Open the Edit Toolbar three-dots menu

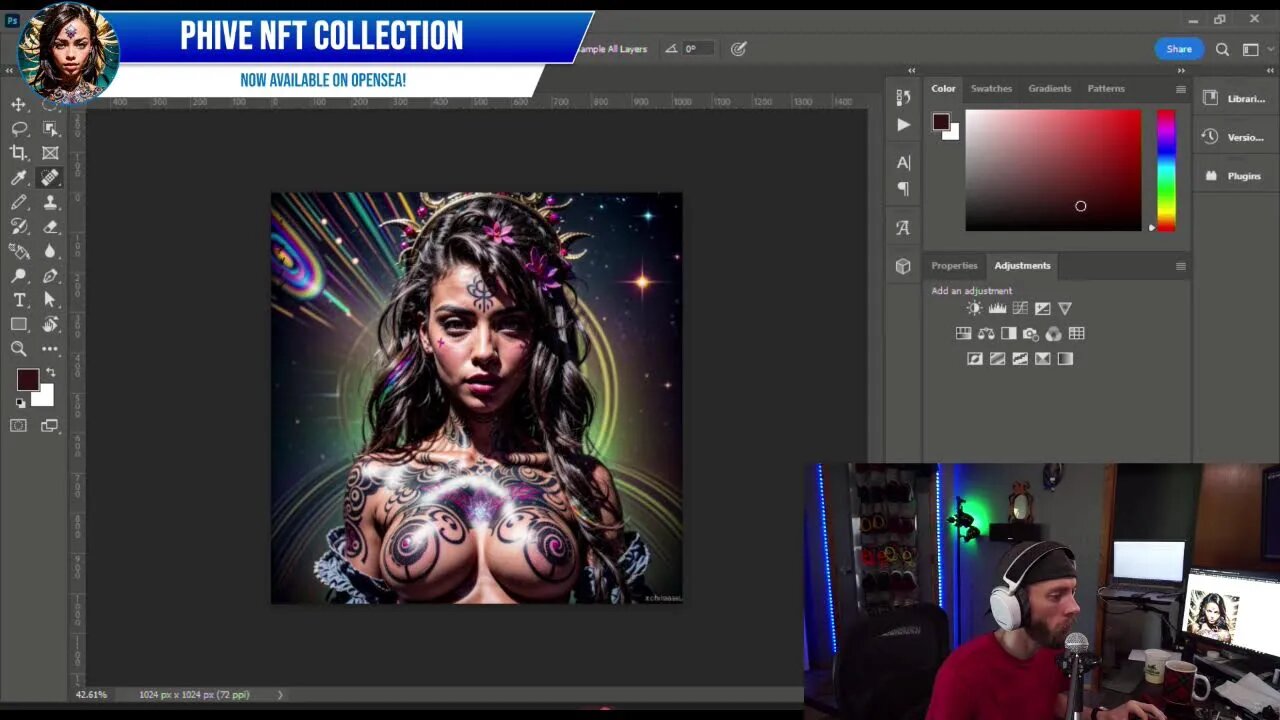click(50, 349)
